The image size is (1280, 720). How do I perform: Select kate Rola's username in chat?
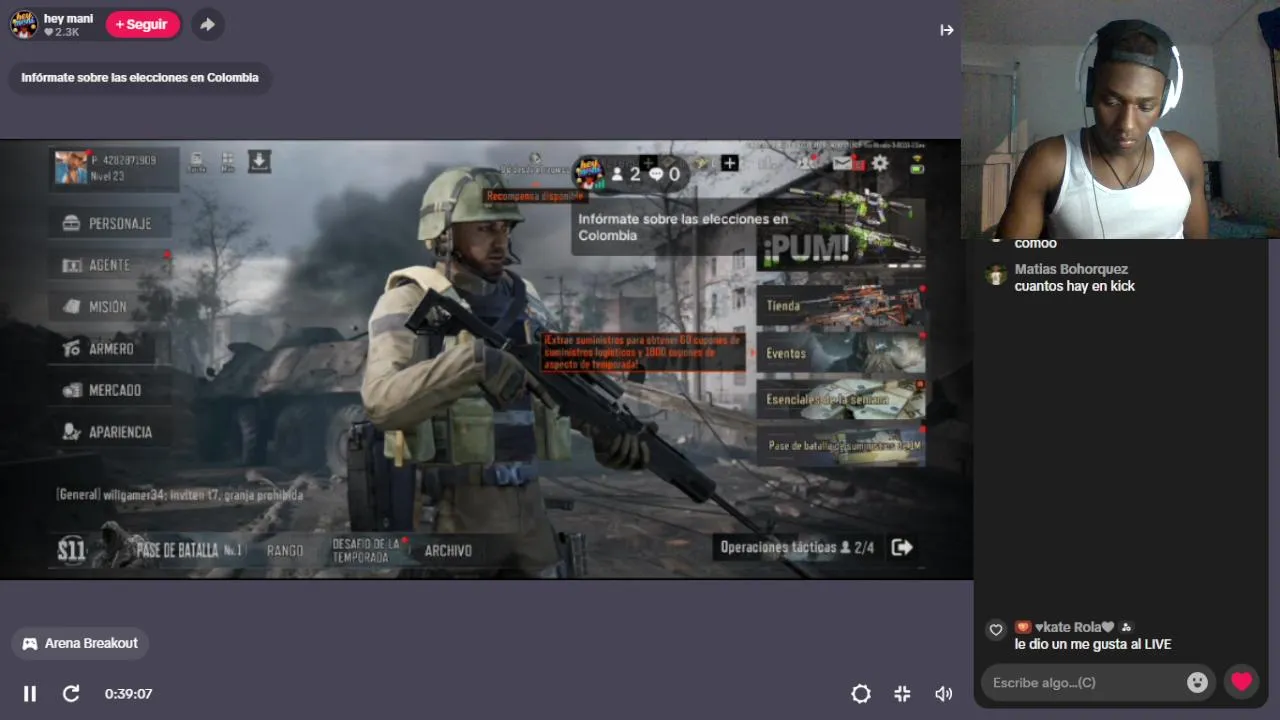pos(1074,627)
